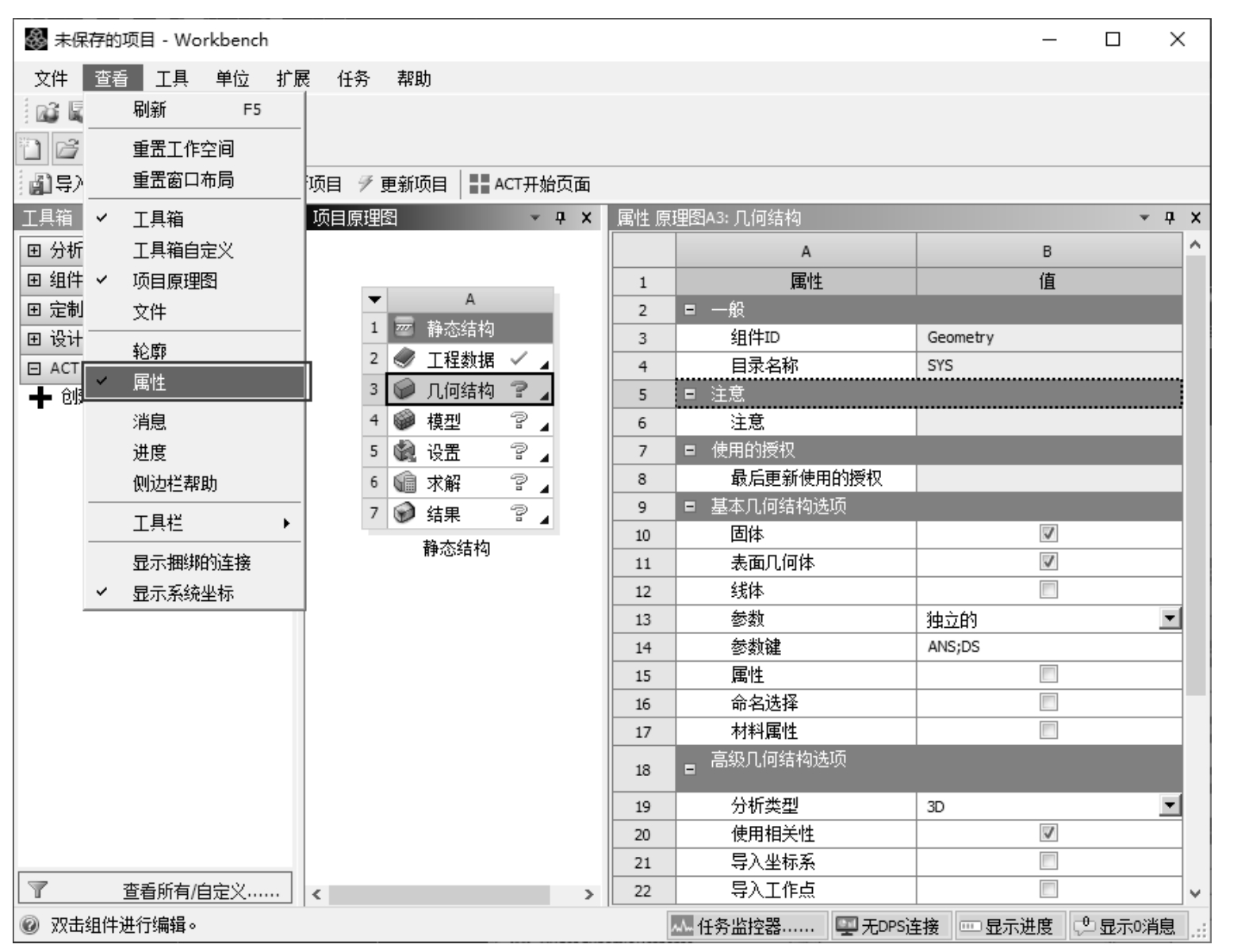
Task: Enable the 命名选择 checkbox
Action: pyautogui.click(x=1048, y=702)
